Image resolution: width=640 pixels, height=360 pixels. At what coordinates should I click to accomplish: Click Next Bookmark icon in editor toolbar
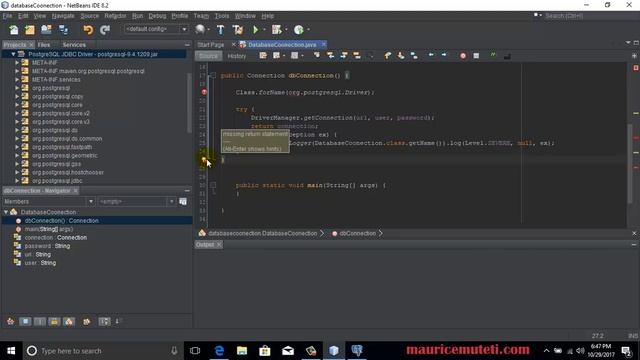[x=401, y=56]
